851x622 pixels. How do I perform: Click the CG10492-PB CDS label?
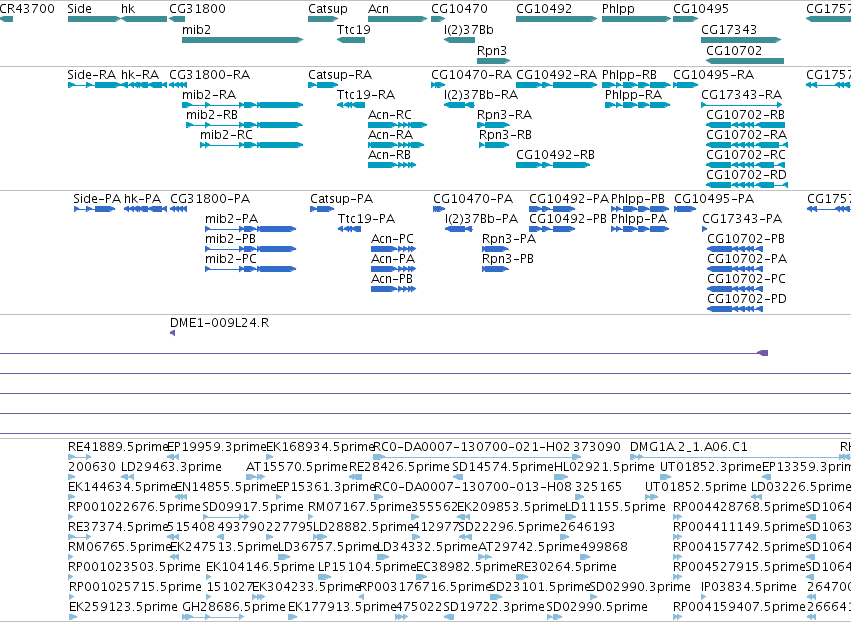pyautogui.click(x=568, y=219)
